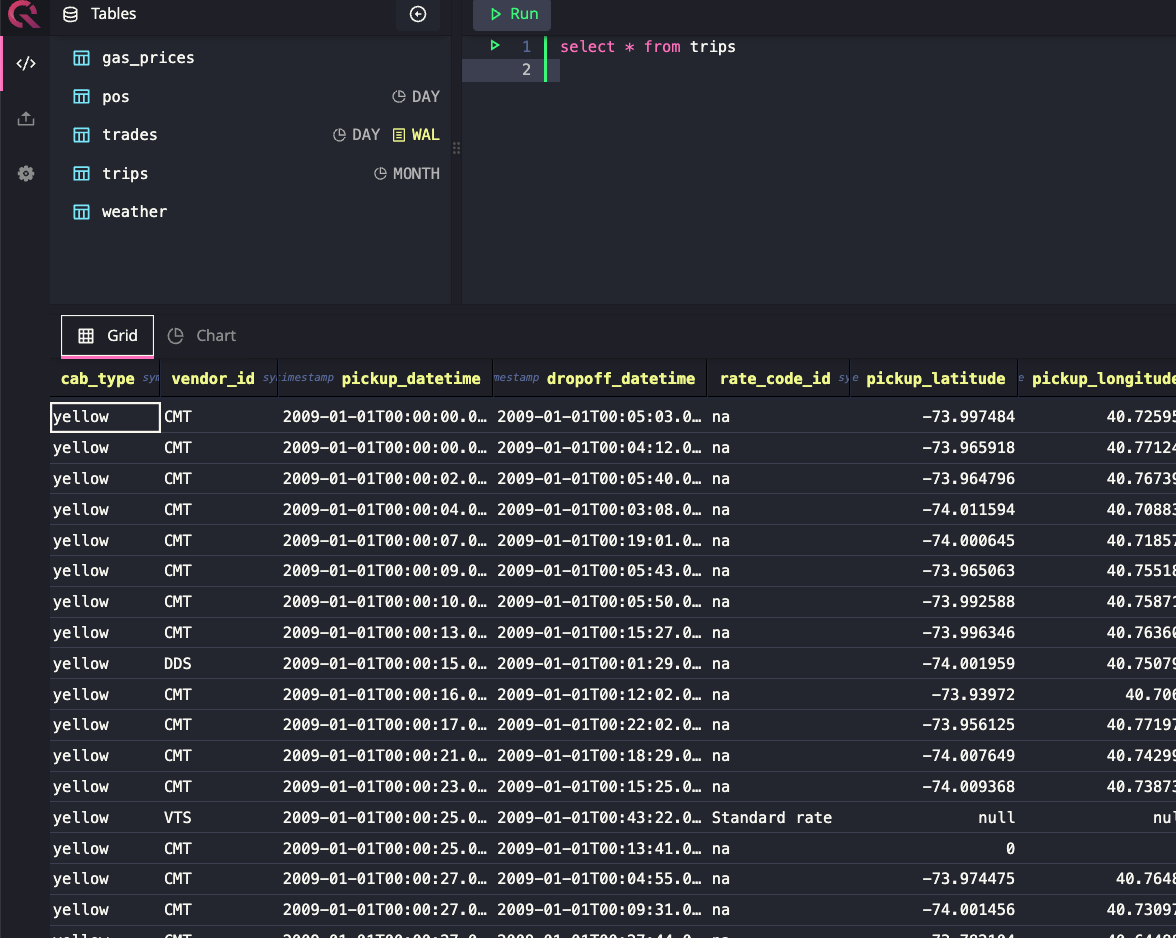Screen dimensions: 1176x938
Task: Click the trips table icon
Action: point(81,174)
